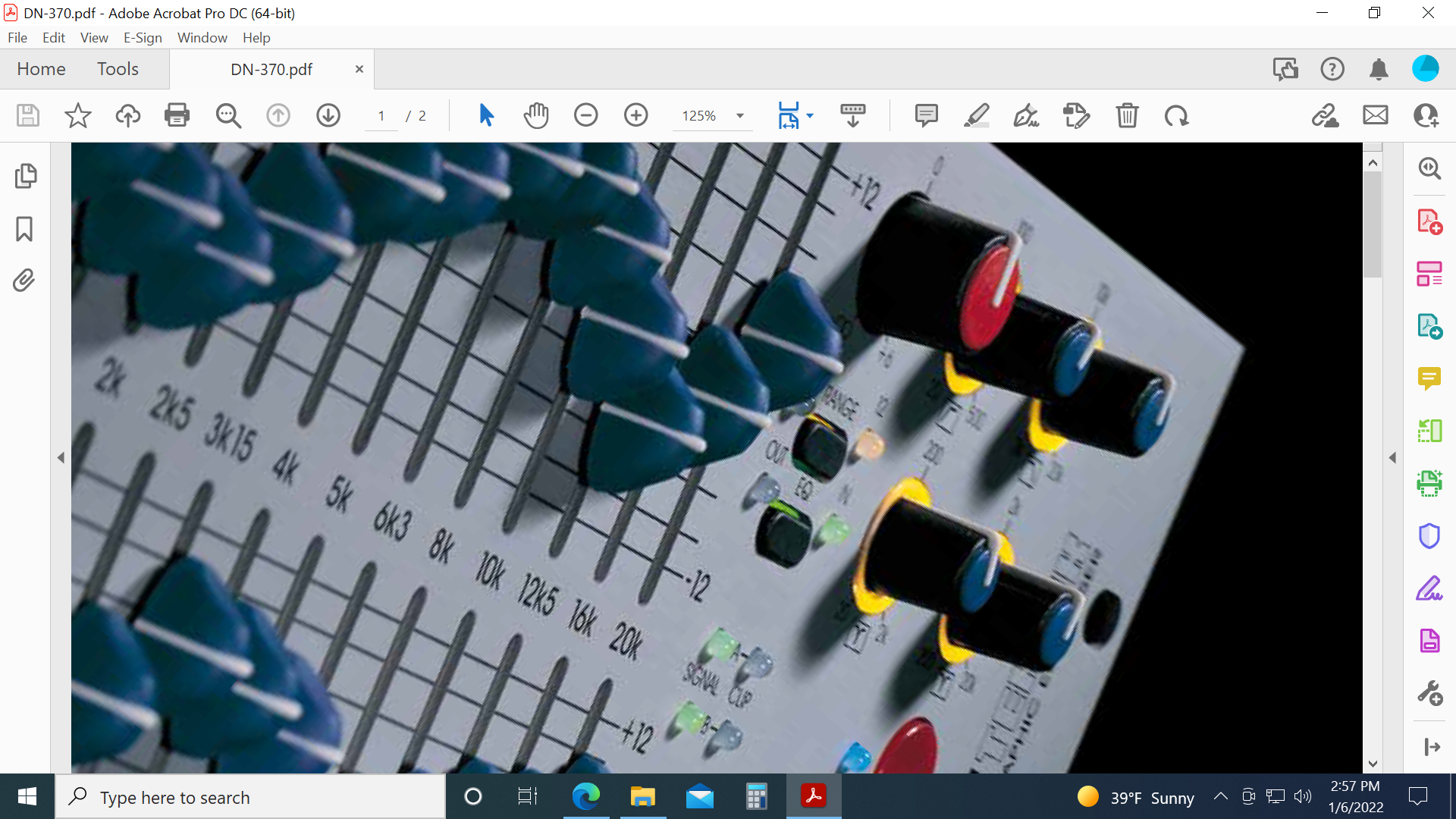Open the Bookmarks panel
Image resolution: width=1456 pixels, height=819 pixels.
pyautogui.click(x=25, y=228)
